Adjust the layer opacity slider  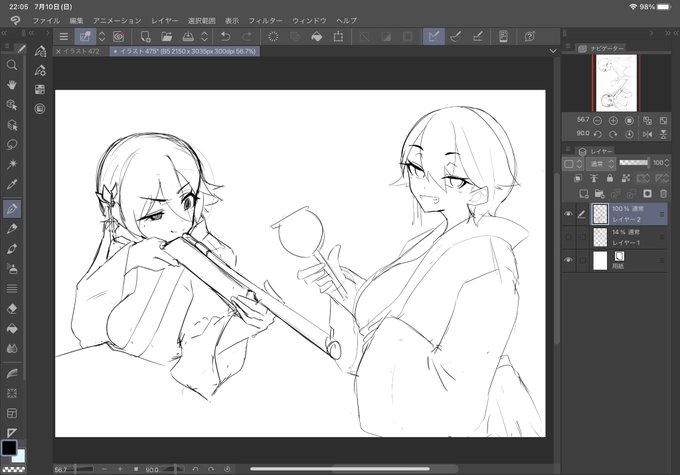(634, 163)
